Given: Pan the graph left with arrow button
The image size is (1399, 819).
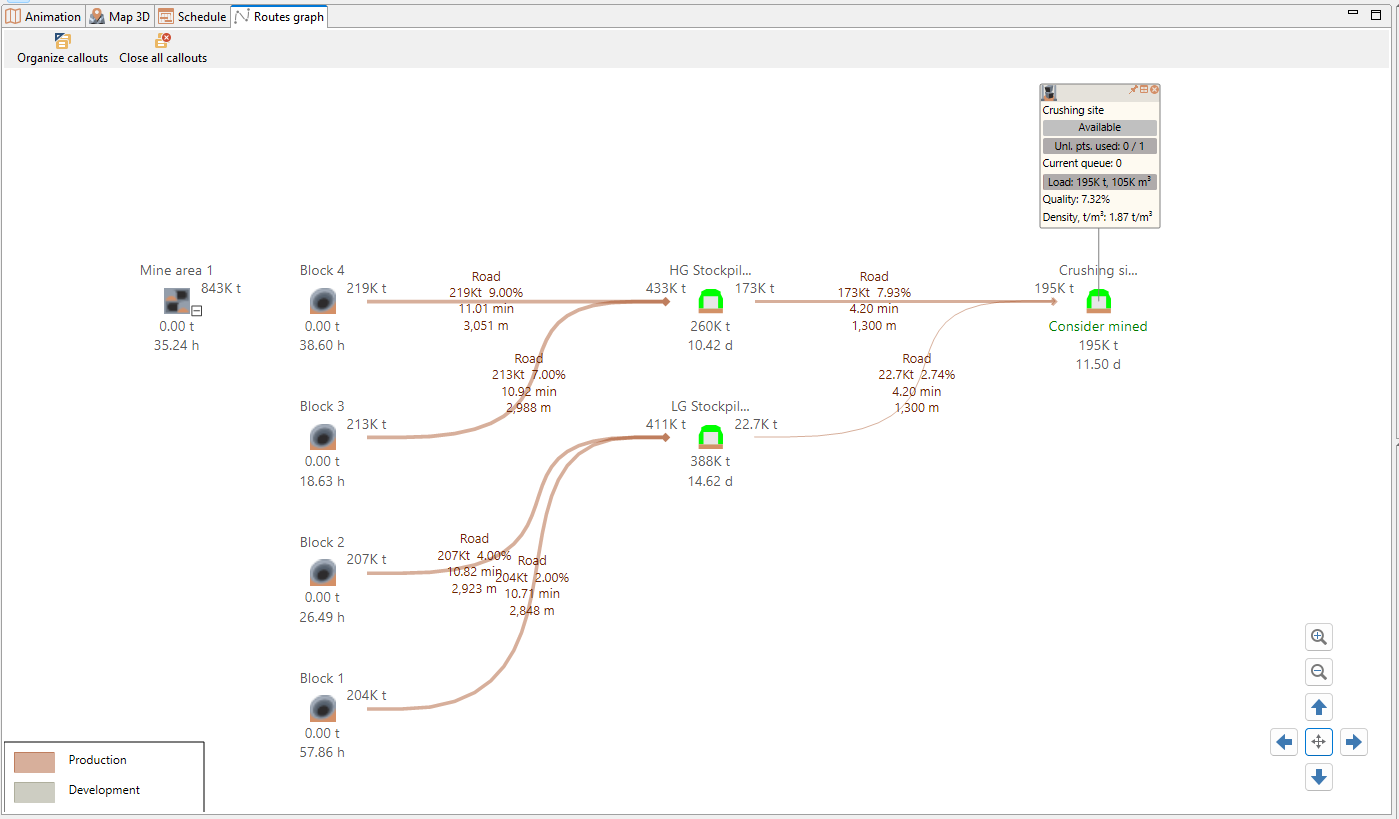Looking at the screenshot, I should (x=1284, y=742).
